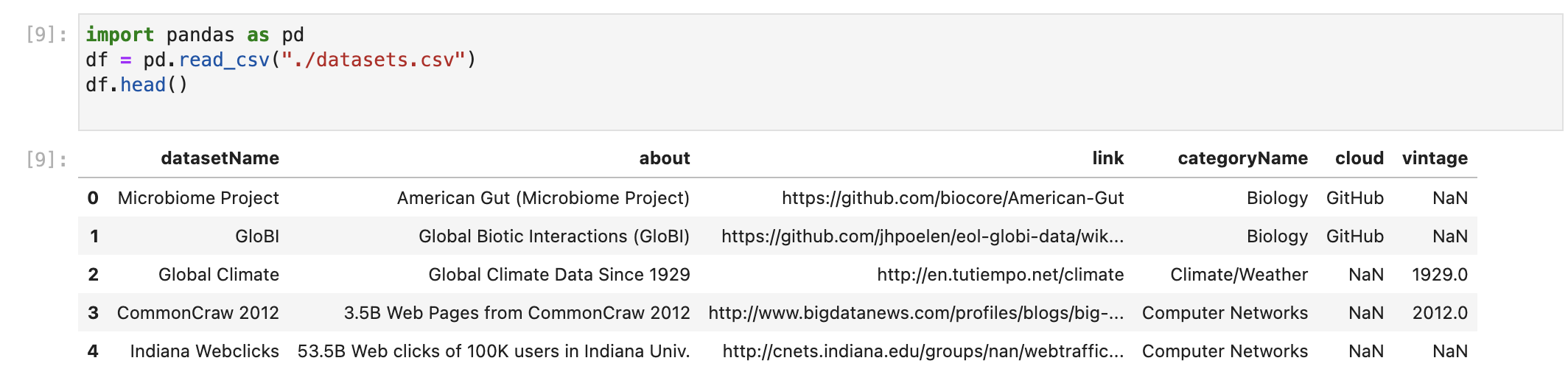This screenshot has width=1568, height=383.
Task: Click the 1929.0 vintage value
Action: (x=1439, y=275)
